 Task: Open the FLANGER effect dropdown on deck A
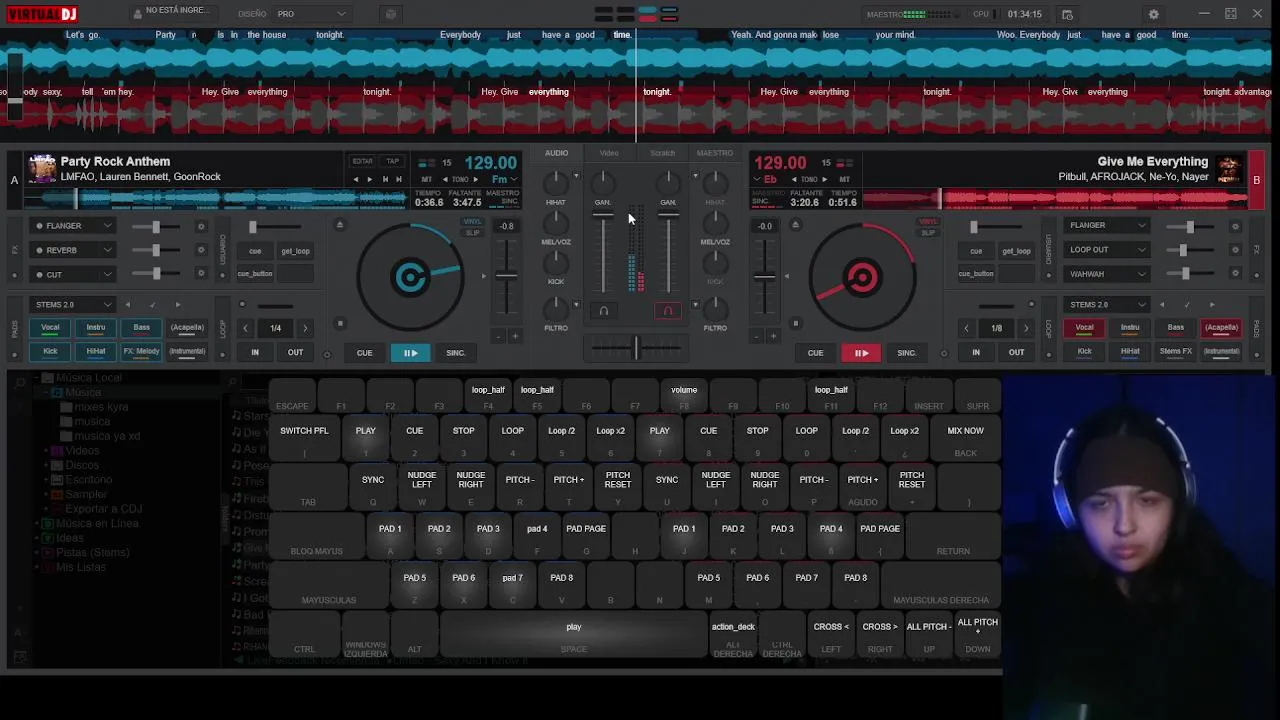72,226
